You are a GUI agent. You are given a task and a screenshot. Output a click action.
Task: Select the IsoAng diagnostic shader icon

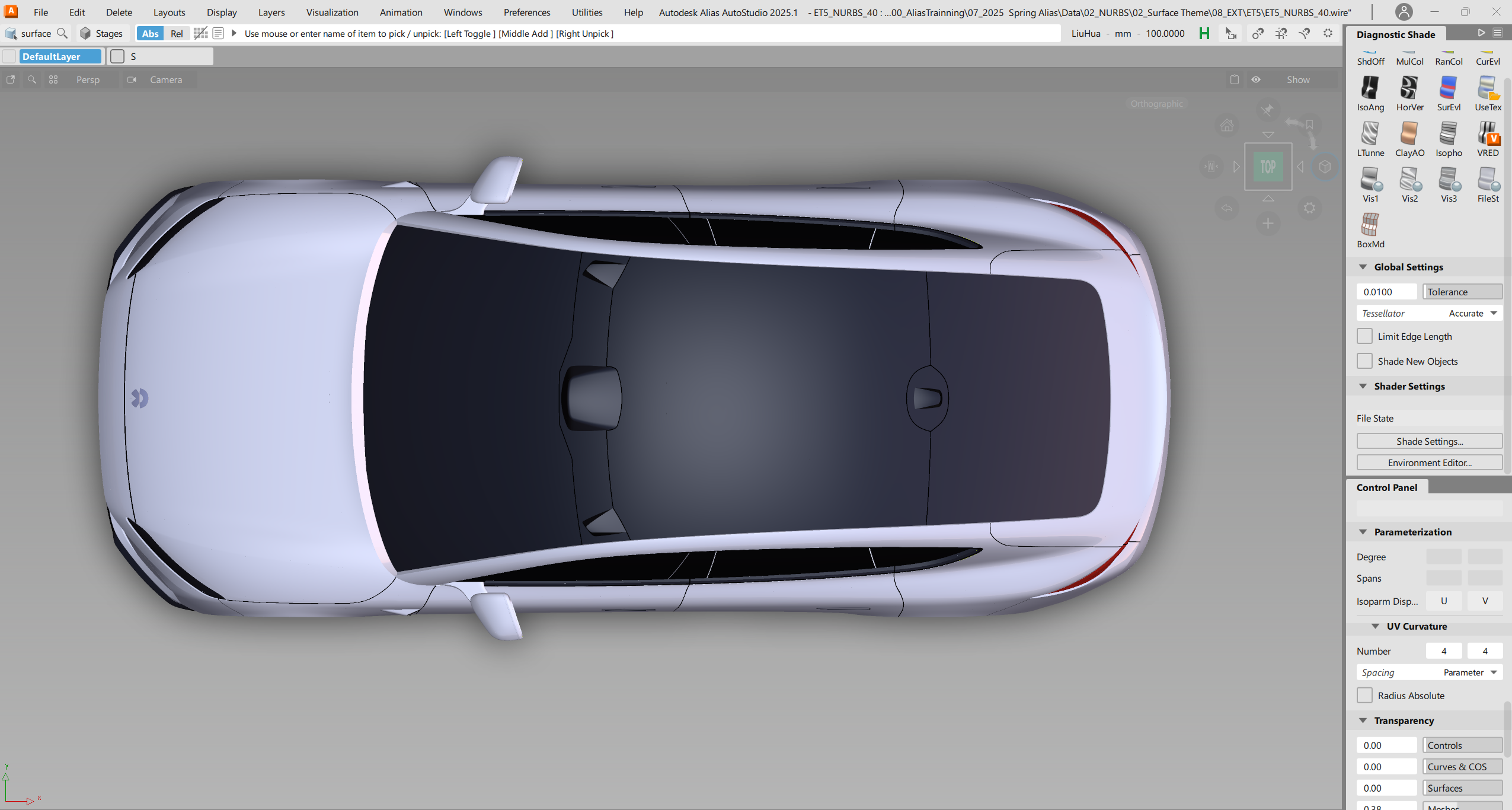1370,88
